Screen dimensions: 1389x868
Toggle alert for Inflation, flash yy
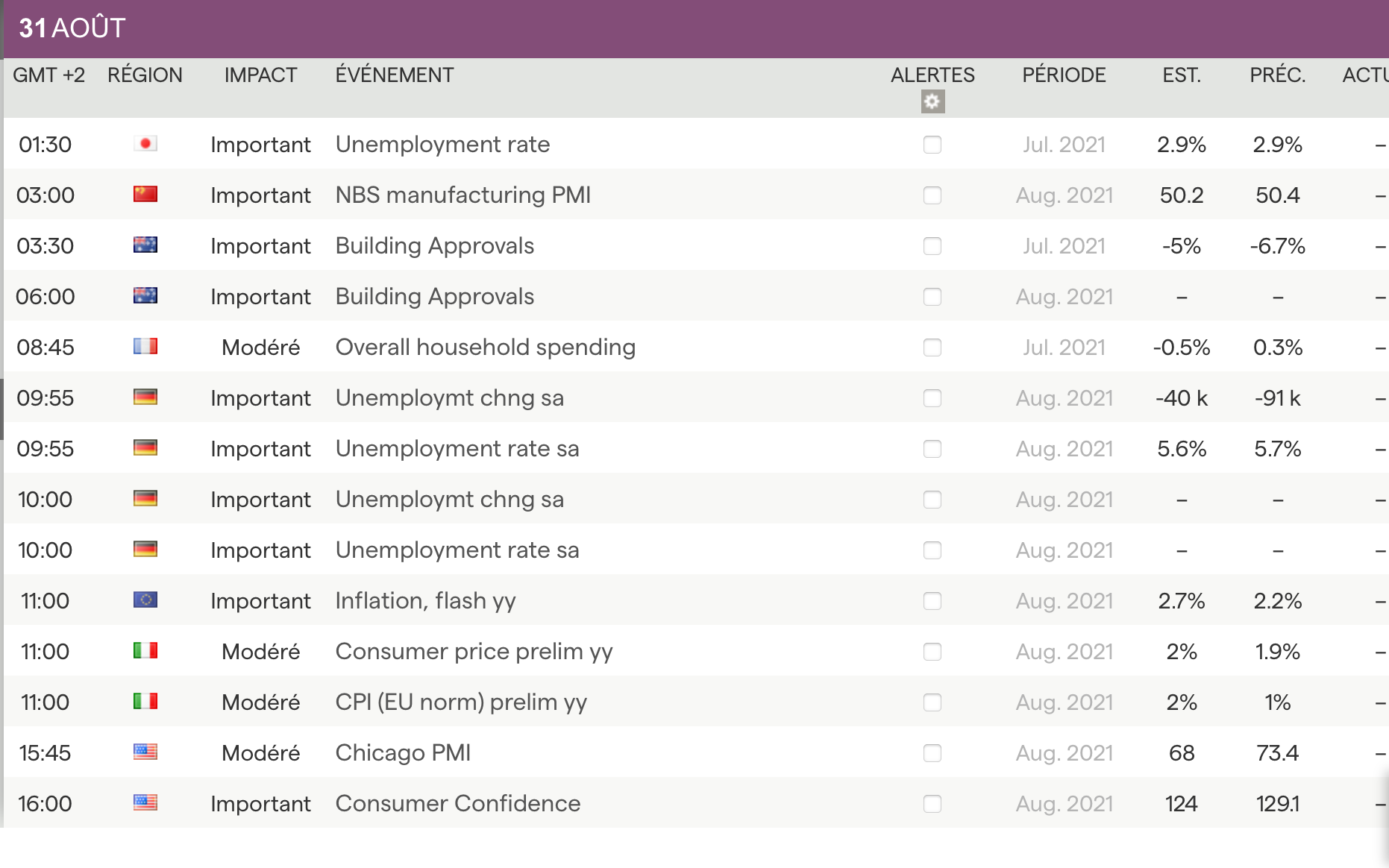coord(932,601)
